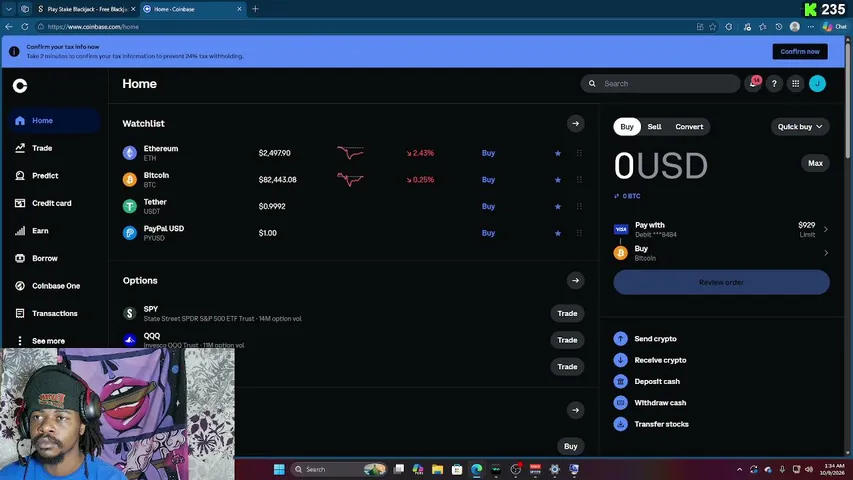This screenshot has width=853, height=480.
Task: Click Transfer stocks
Action: pos(651,424)
